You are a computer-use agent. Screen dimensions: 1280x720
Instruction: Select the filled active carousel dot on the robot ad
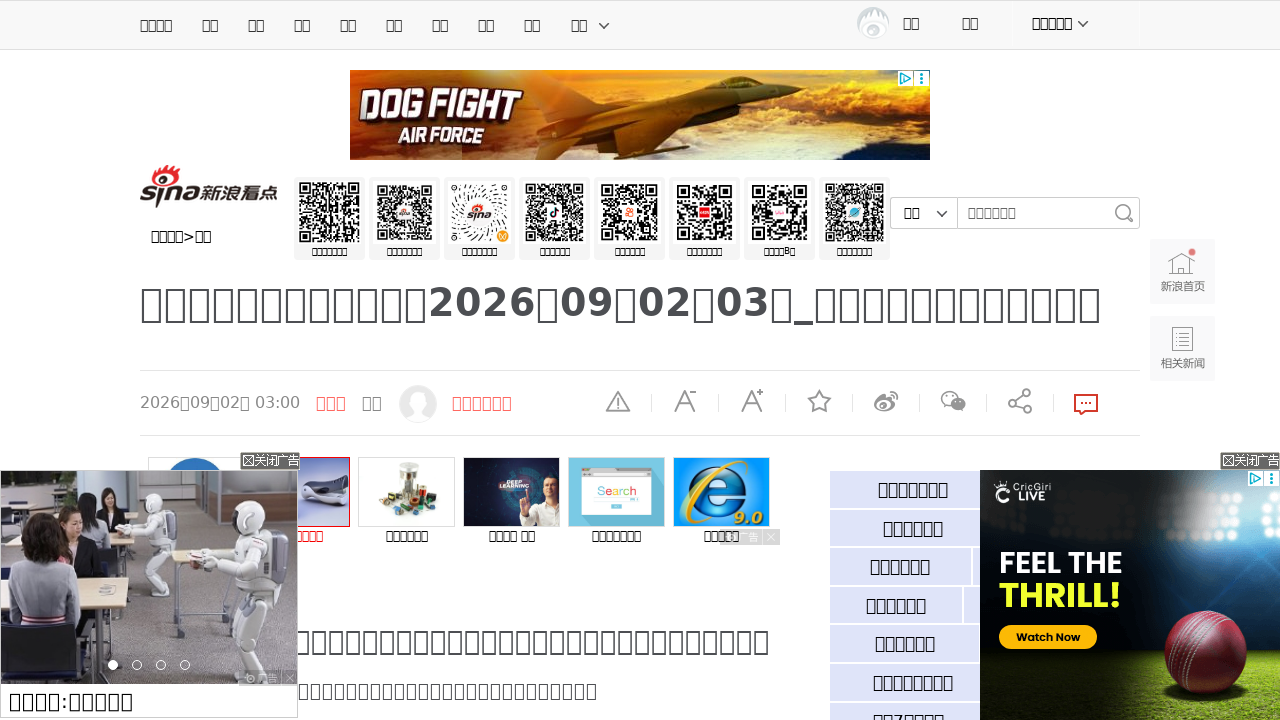pos(113,665)
